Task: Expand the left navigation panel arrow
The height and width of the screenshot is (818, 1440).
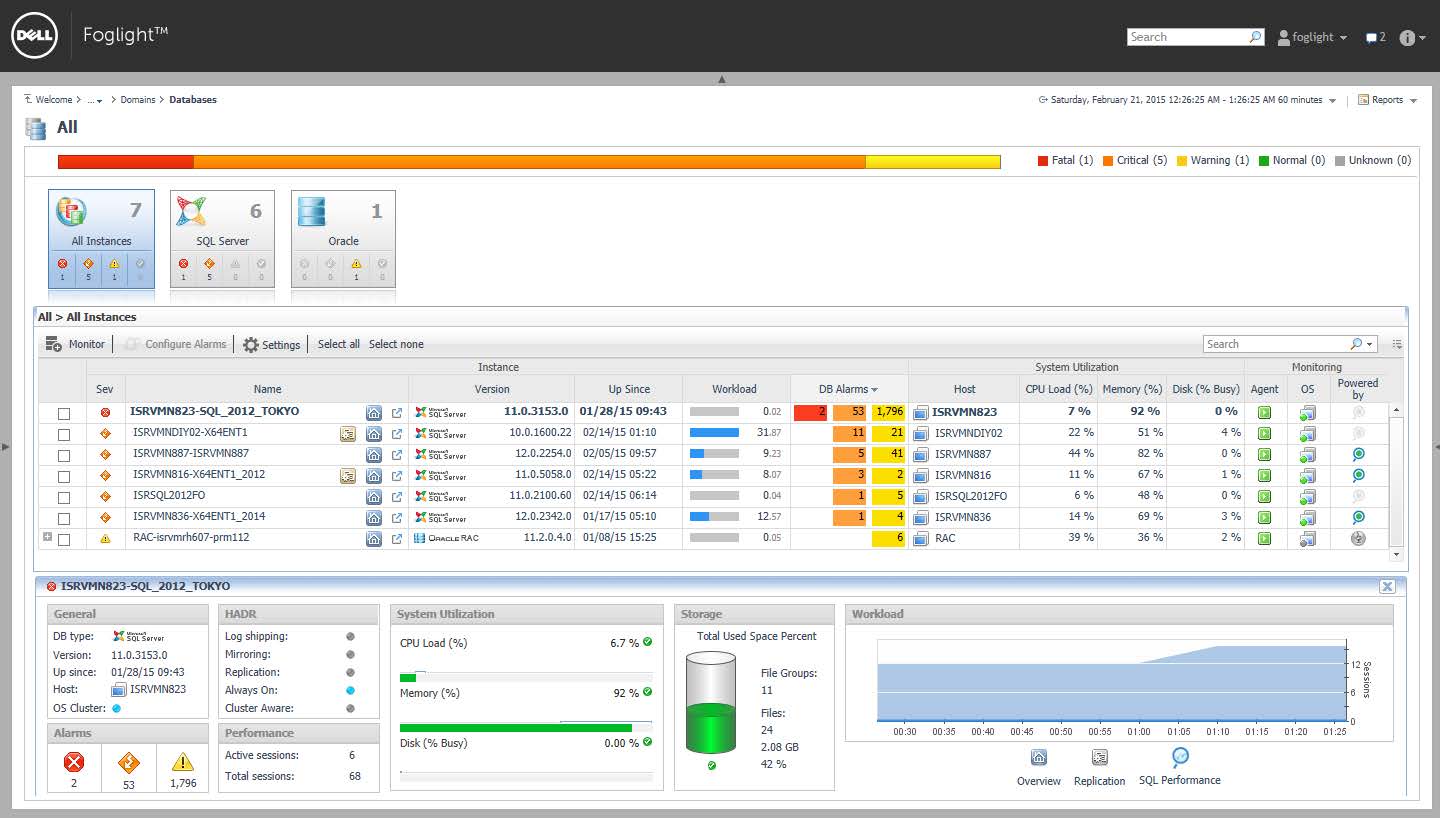Action: (x=6, y=446)
